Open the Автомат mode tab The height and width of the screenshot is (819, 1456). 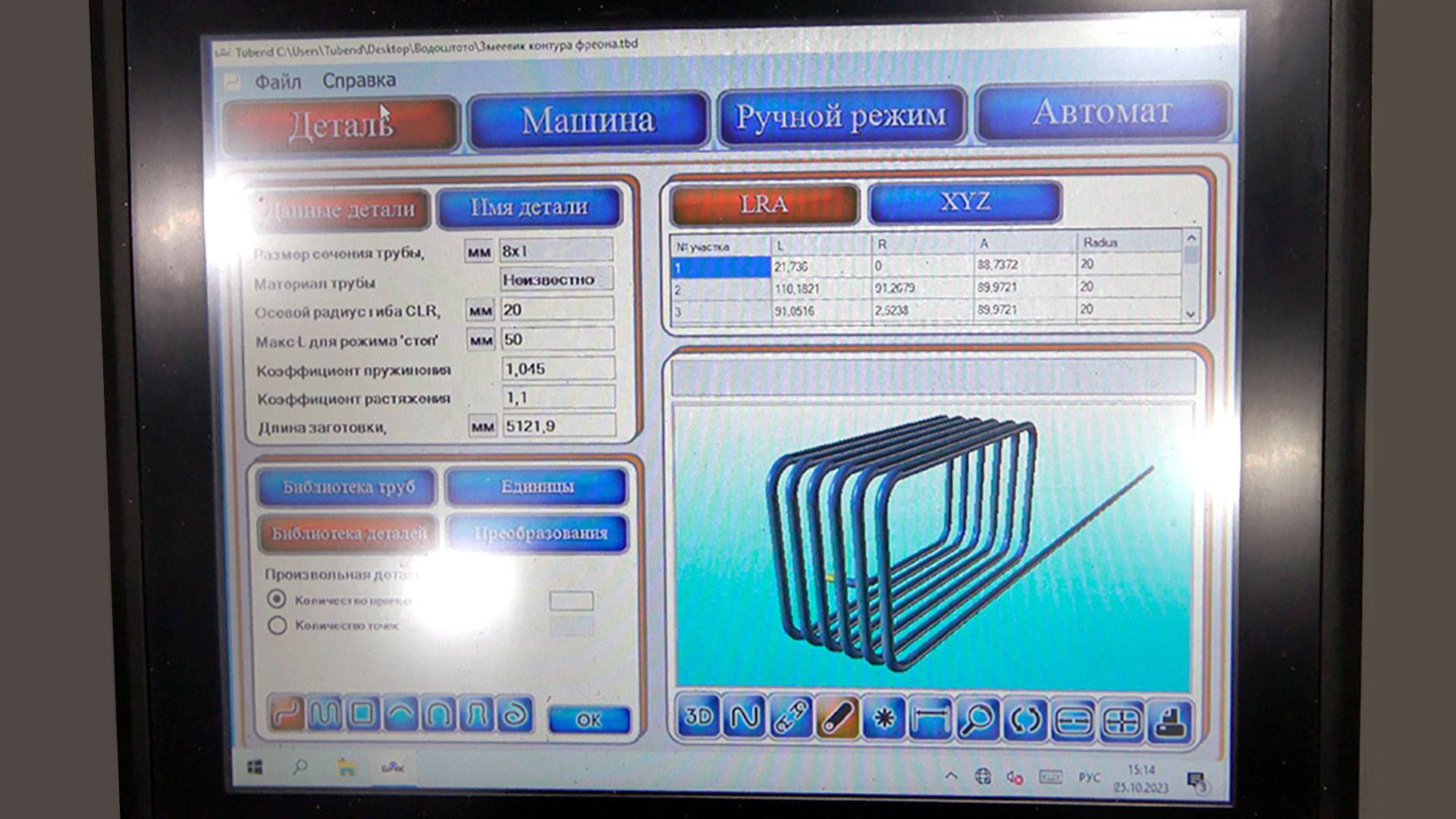1103,112
